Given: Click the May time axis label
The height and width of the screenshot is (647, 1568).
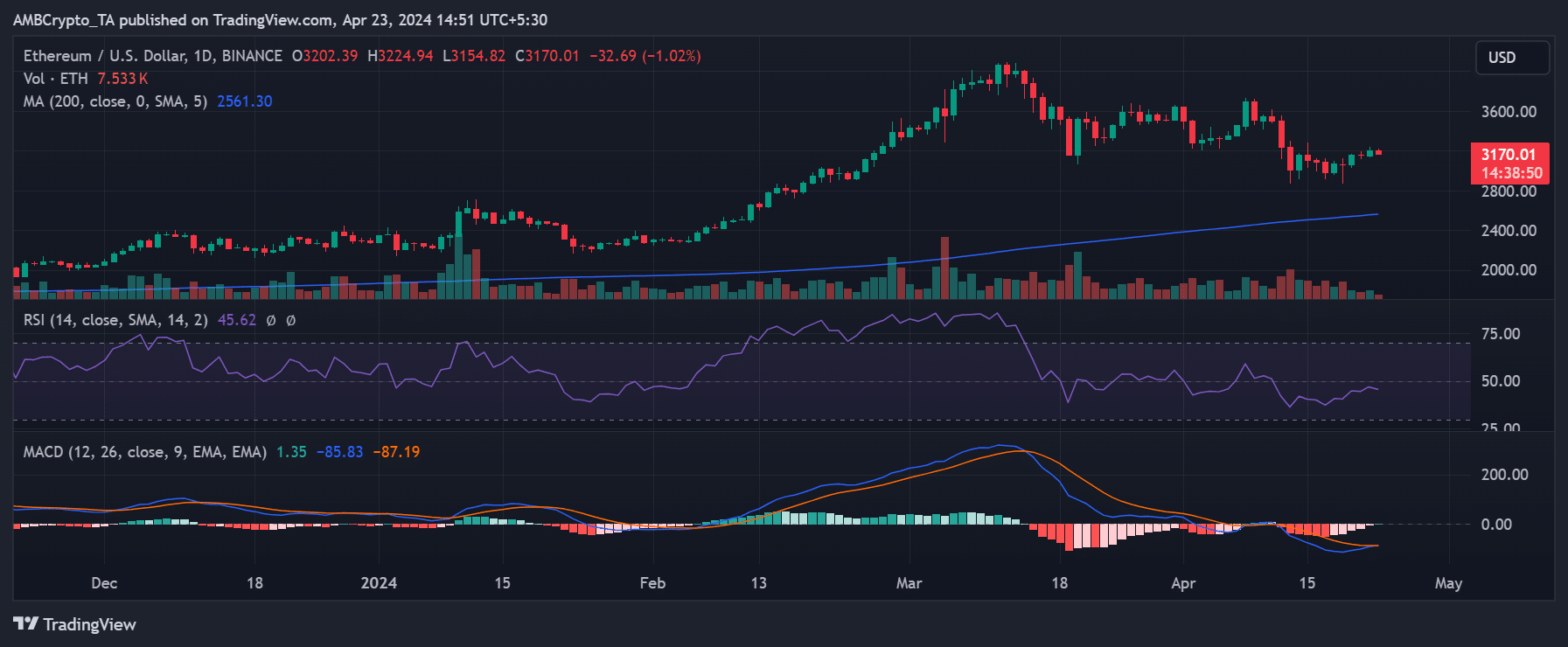Looking at the screenshot, I should (x=1448, y=583).
